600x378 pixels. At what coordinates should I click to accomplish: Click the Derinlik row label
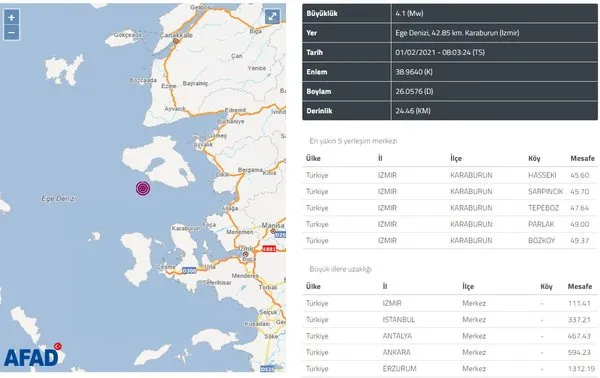coord(320,111)
